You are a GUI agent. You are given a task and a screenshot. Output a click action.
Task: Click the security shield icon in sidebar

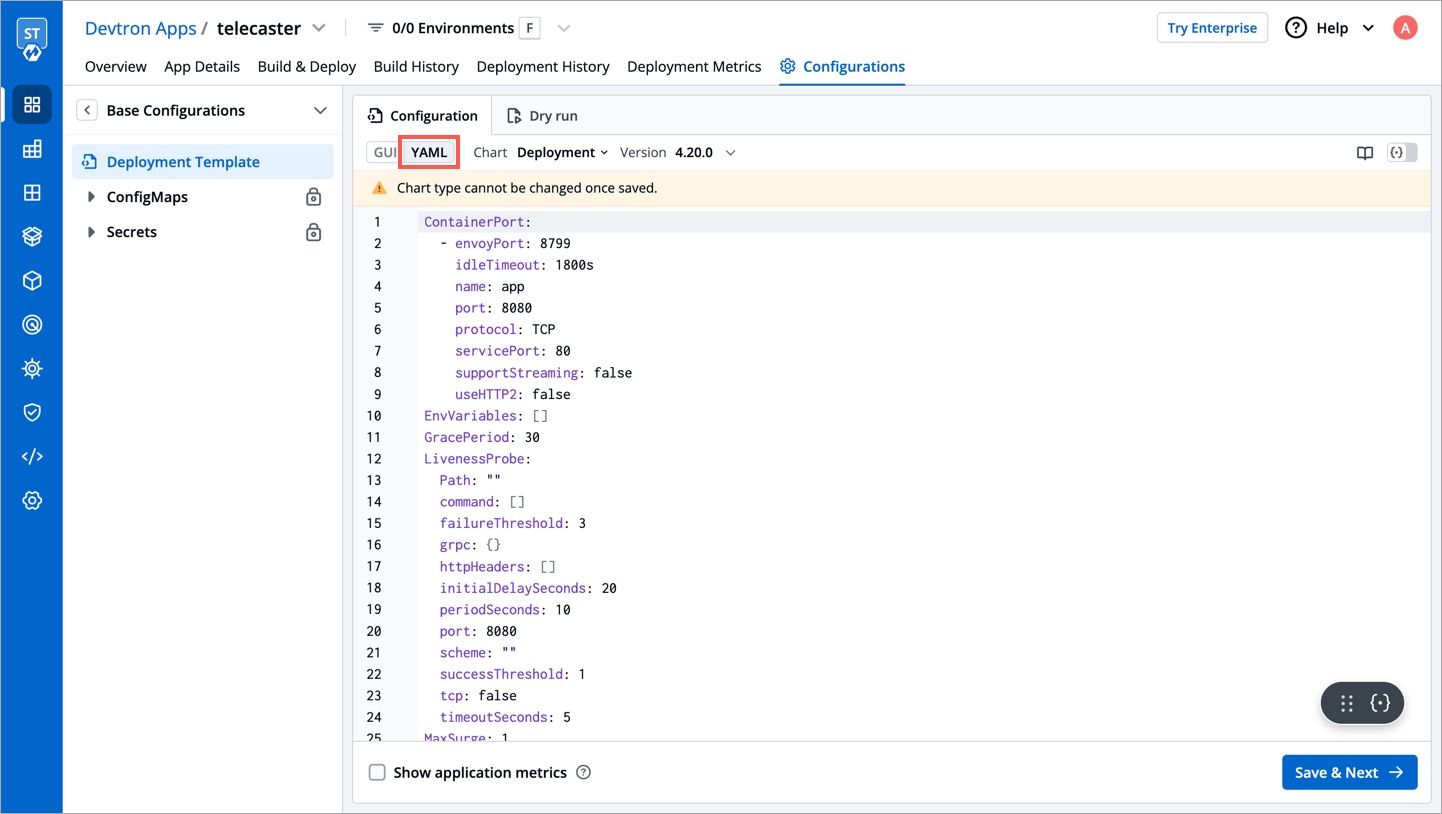click(x=32, y=412)
